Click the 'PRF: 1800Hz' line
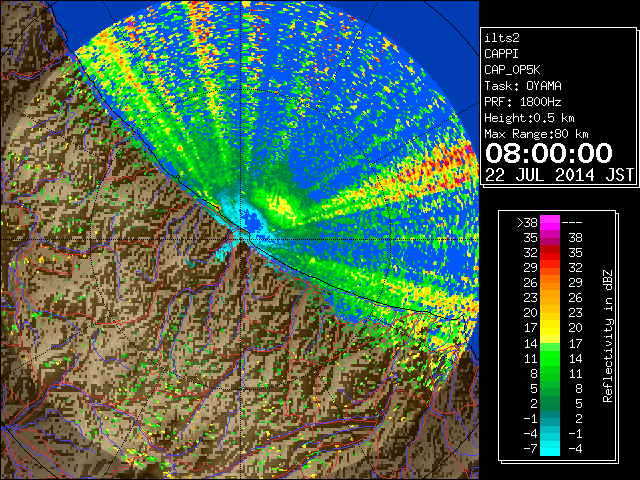Image resolution: width=640 pixels, height=480 pixels. 523,102
